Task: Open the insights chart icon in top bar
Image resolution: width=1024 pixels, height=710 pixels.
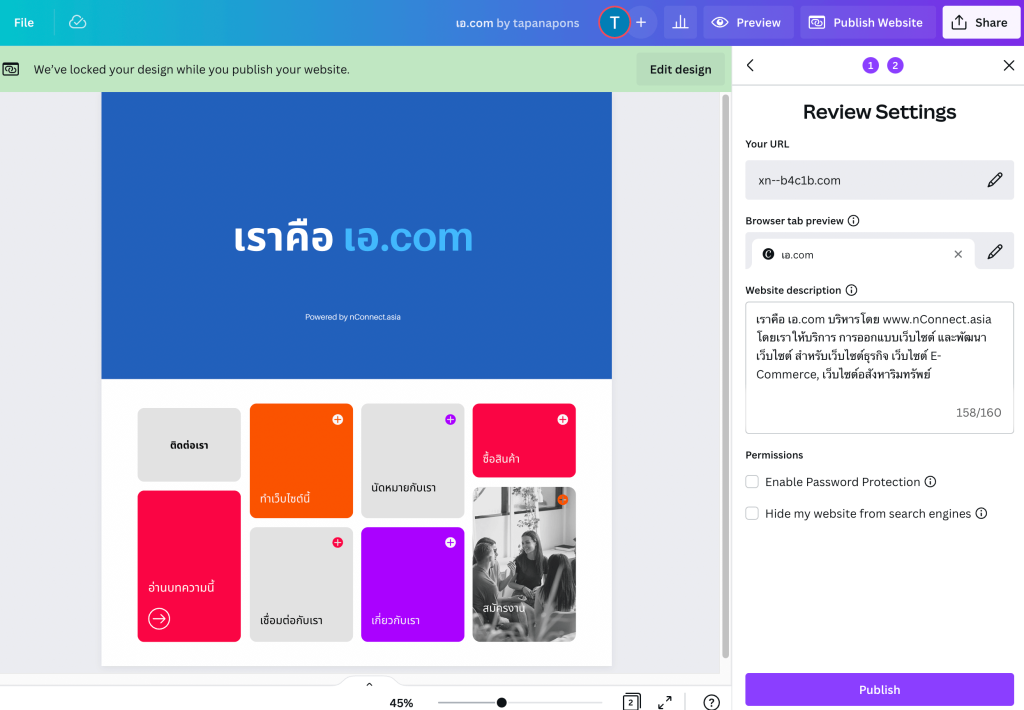Action: (680, 22)
